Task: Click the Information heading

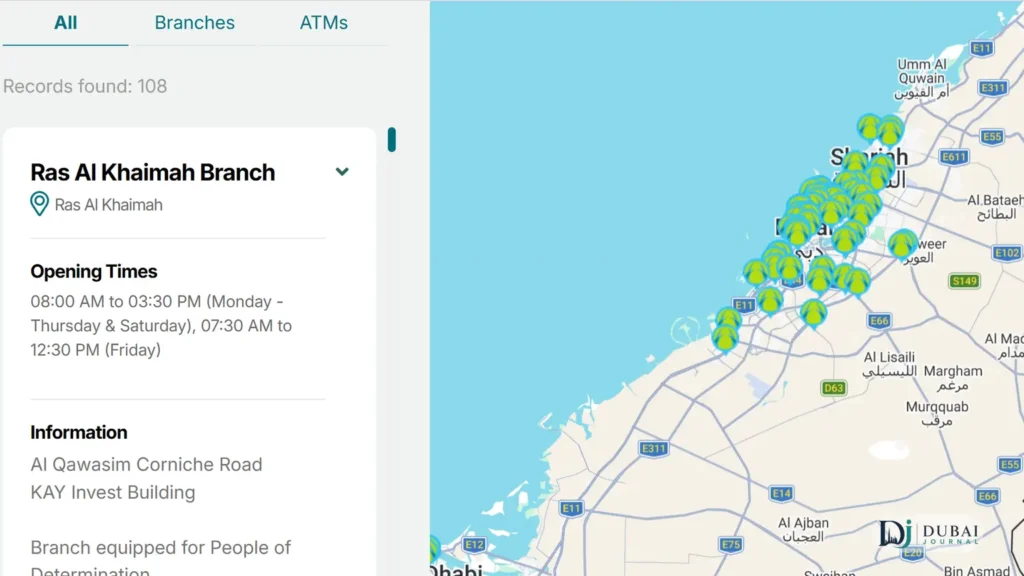Action: [79, 432]
